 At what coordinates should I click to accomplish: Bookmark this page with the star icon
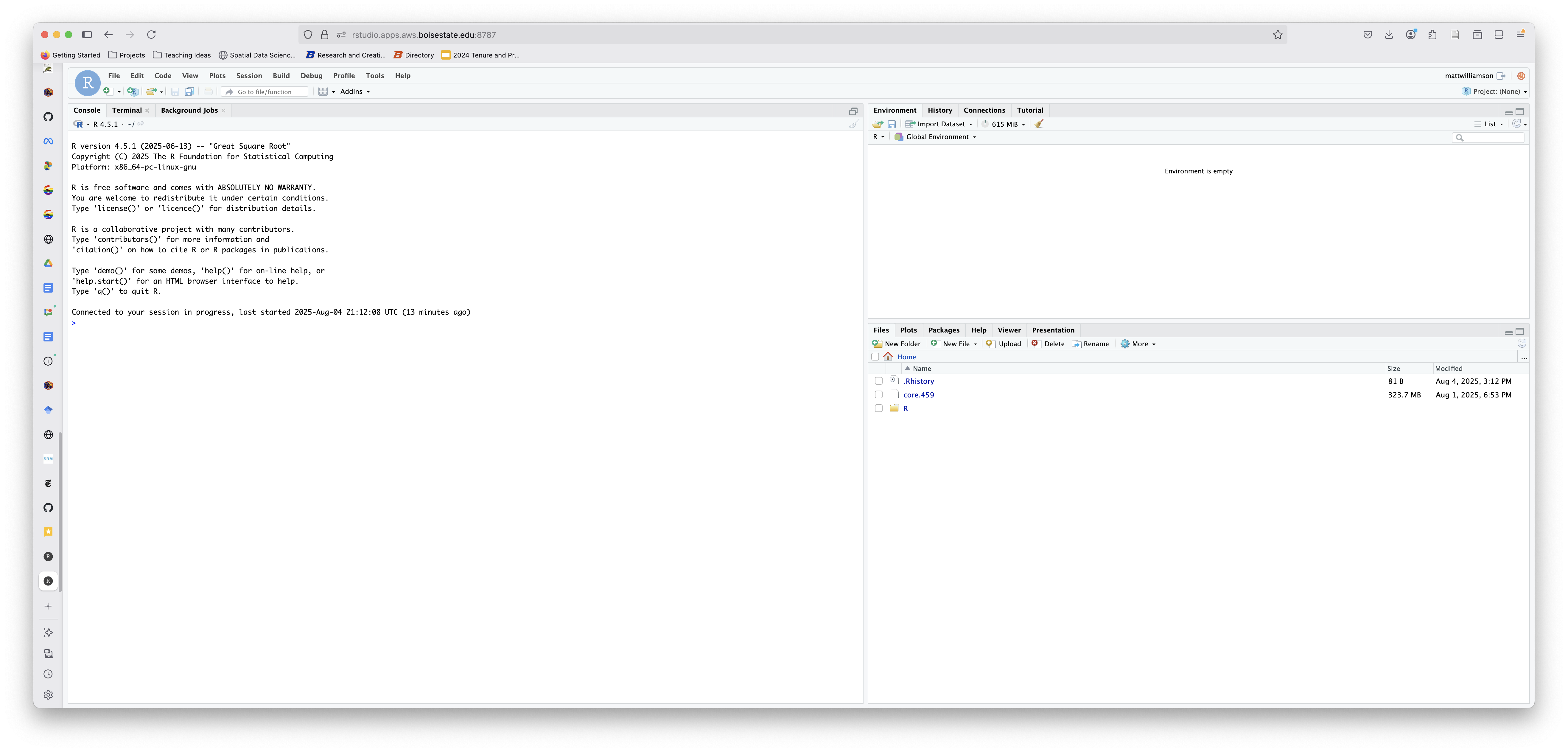click(1278, 35)
